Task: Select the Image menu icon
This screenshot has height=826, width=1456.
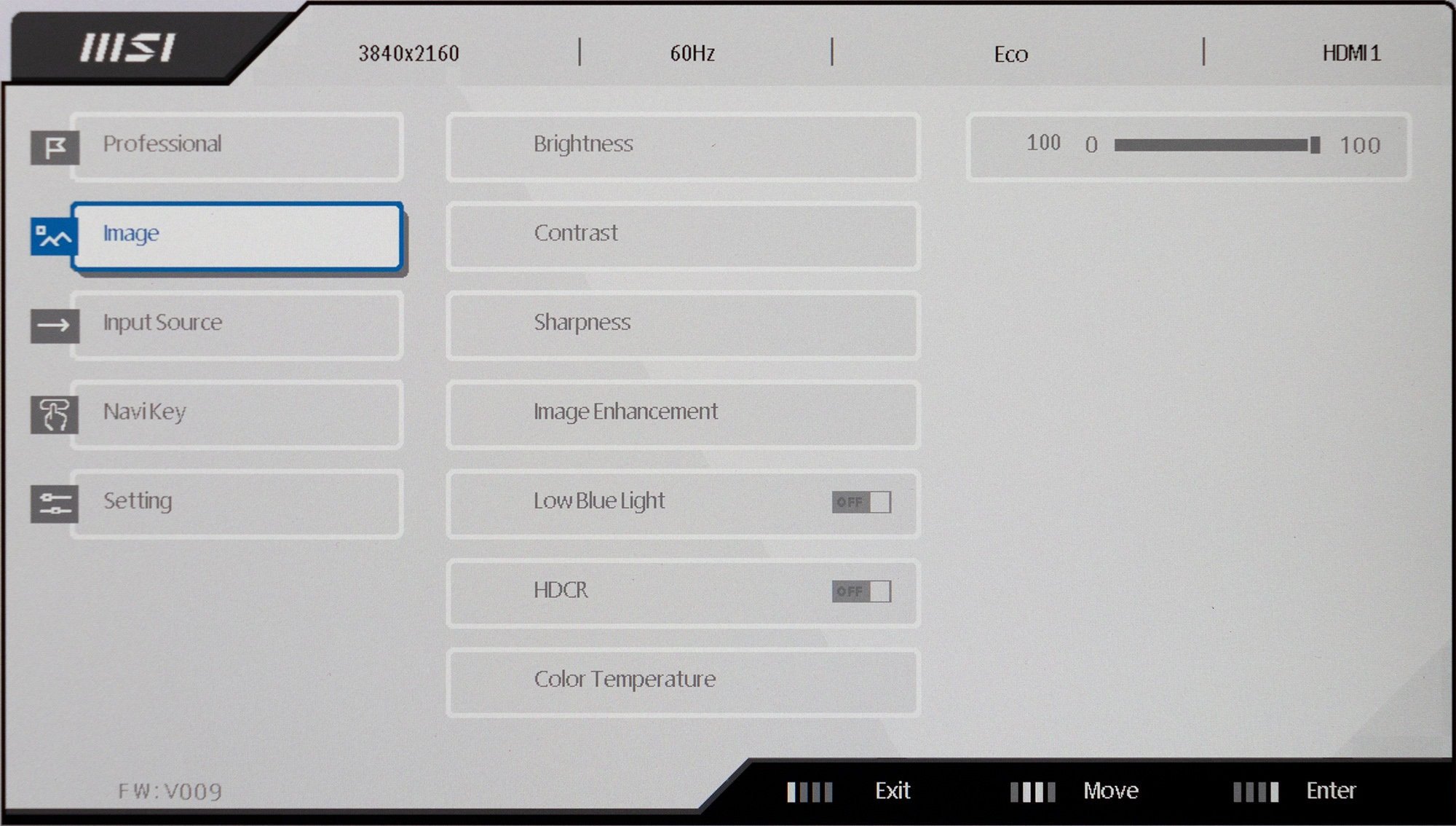Action: (x=55, y=235)
